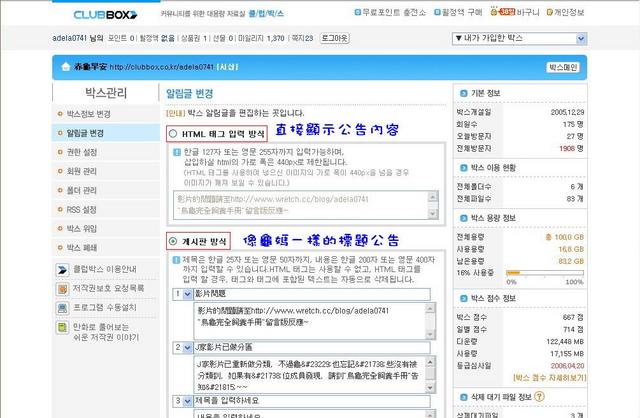The width and height of the screenshot is (640, 418).
Task: Click the home icon in the blue banner
Action: pos(65,67)
